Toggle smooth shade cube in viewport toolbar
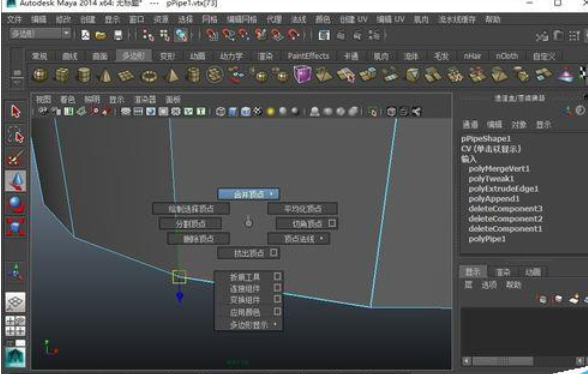This screenshot has width=588, height=374. [x=233, y=111]
